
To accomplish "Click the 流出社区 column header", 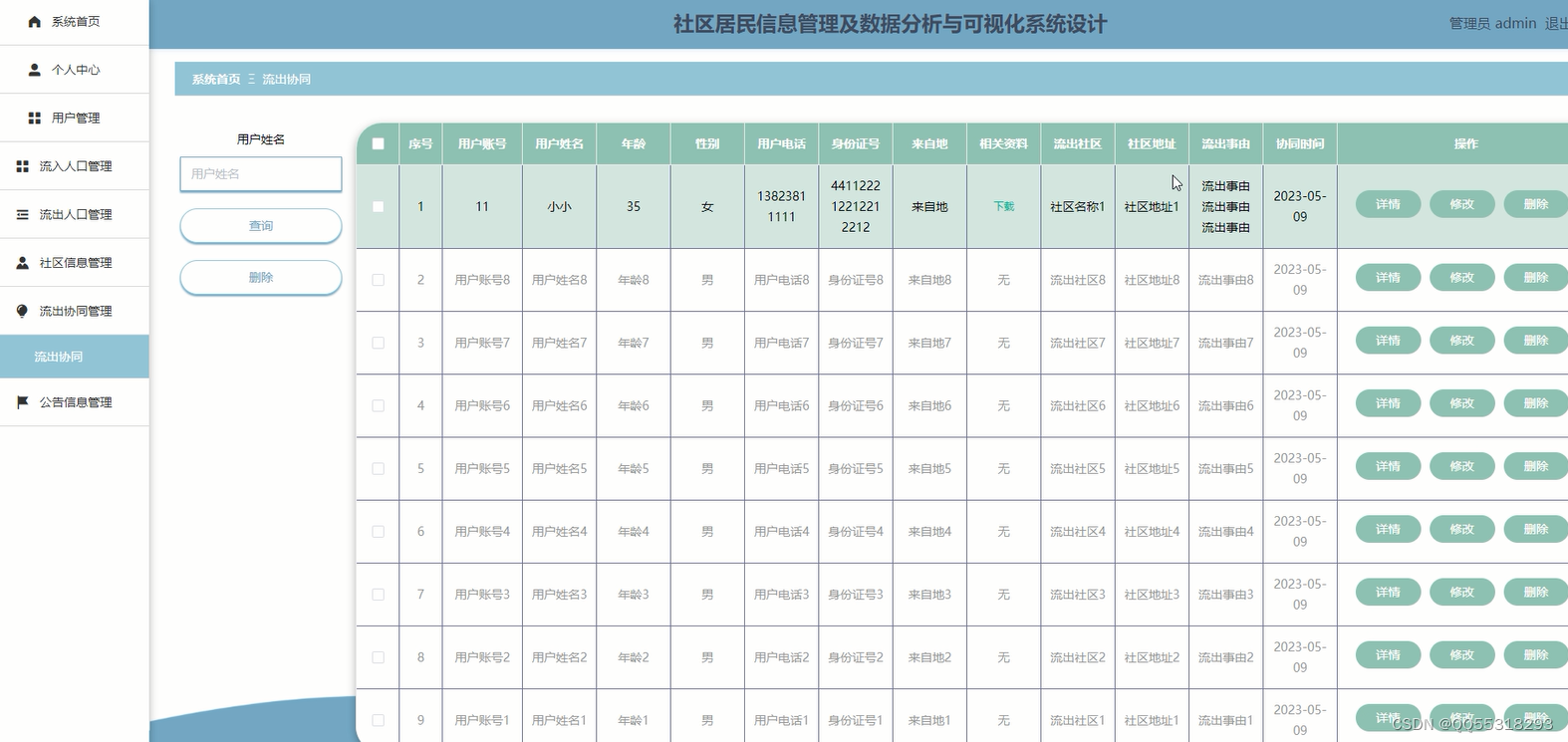I will pyautogui.click(x=1078, y=143).
